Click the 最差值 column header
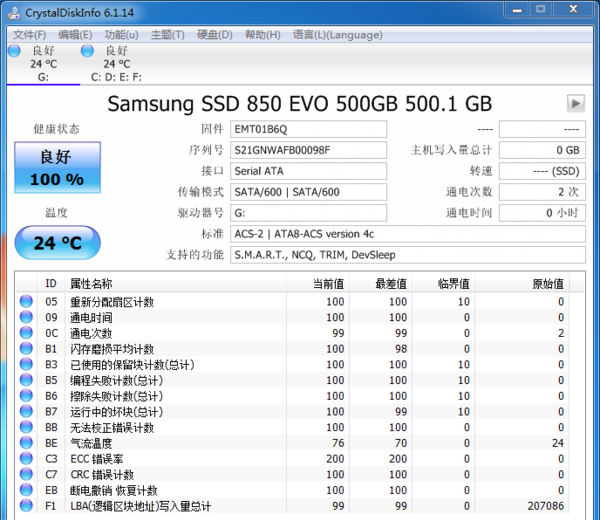Viewport: 600px width, 520px height. pos(381,284)
